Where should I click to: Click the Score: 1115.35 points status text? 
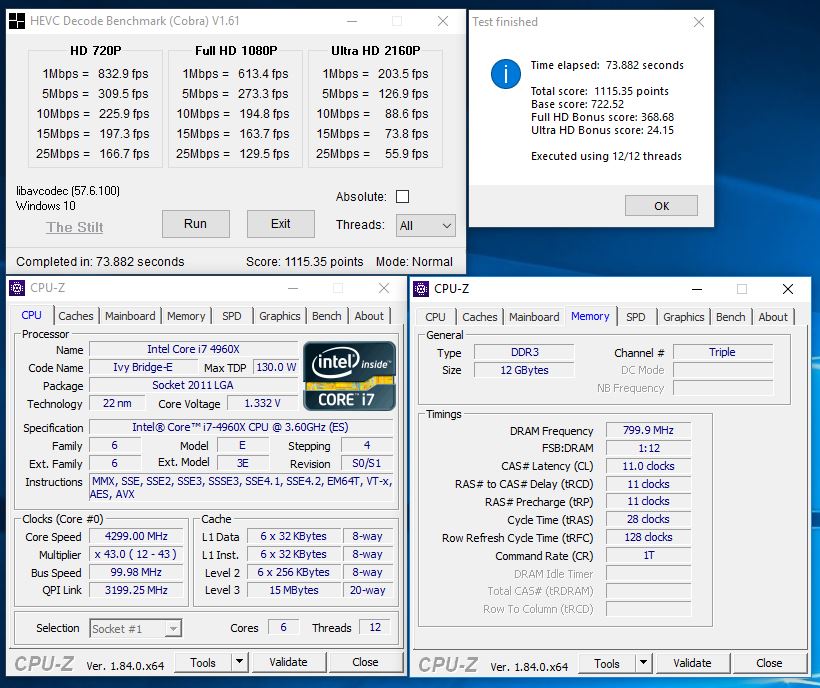(x=304, y=262)
